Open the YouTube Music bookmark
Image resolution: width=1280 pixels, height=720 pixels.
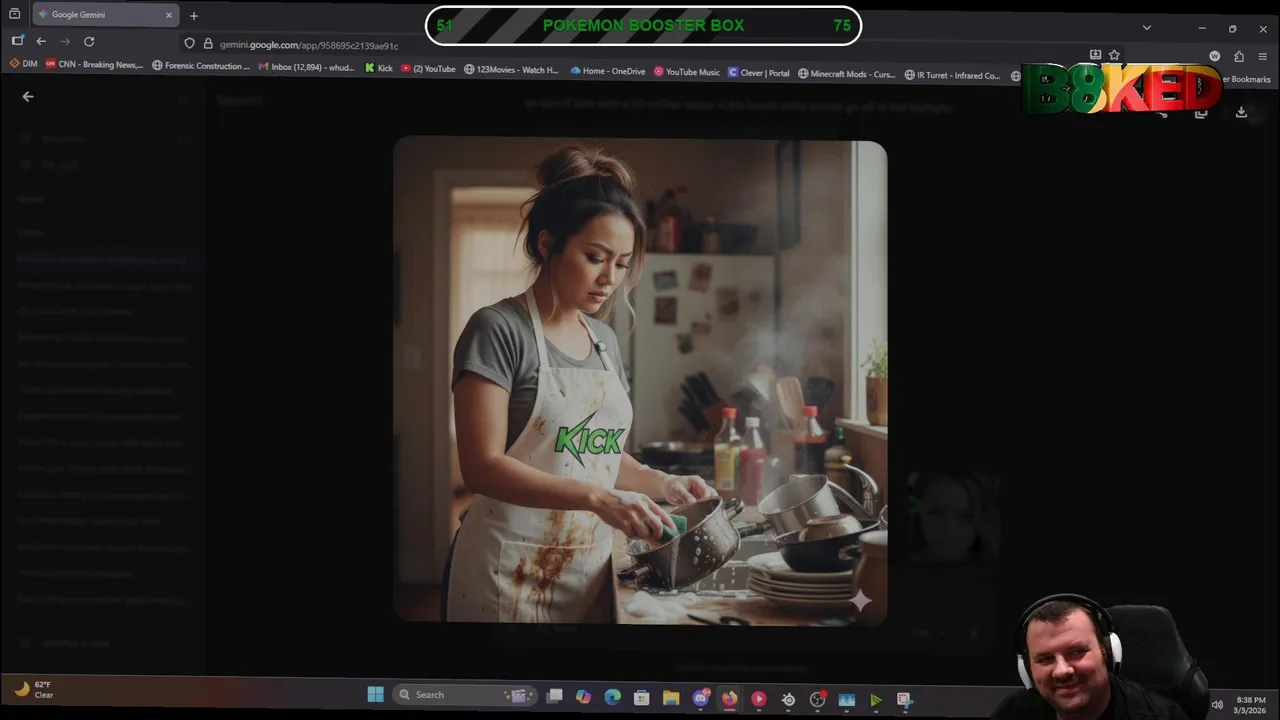[x=687, y=72]
